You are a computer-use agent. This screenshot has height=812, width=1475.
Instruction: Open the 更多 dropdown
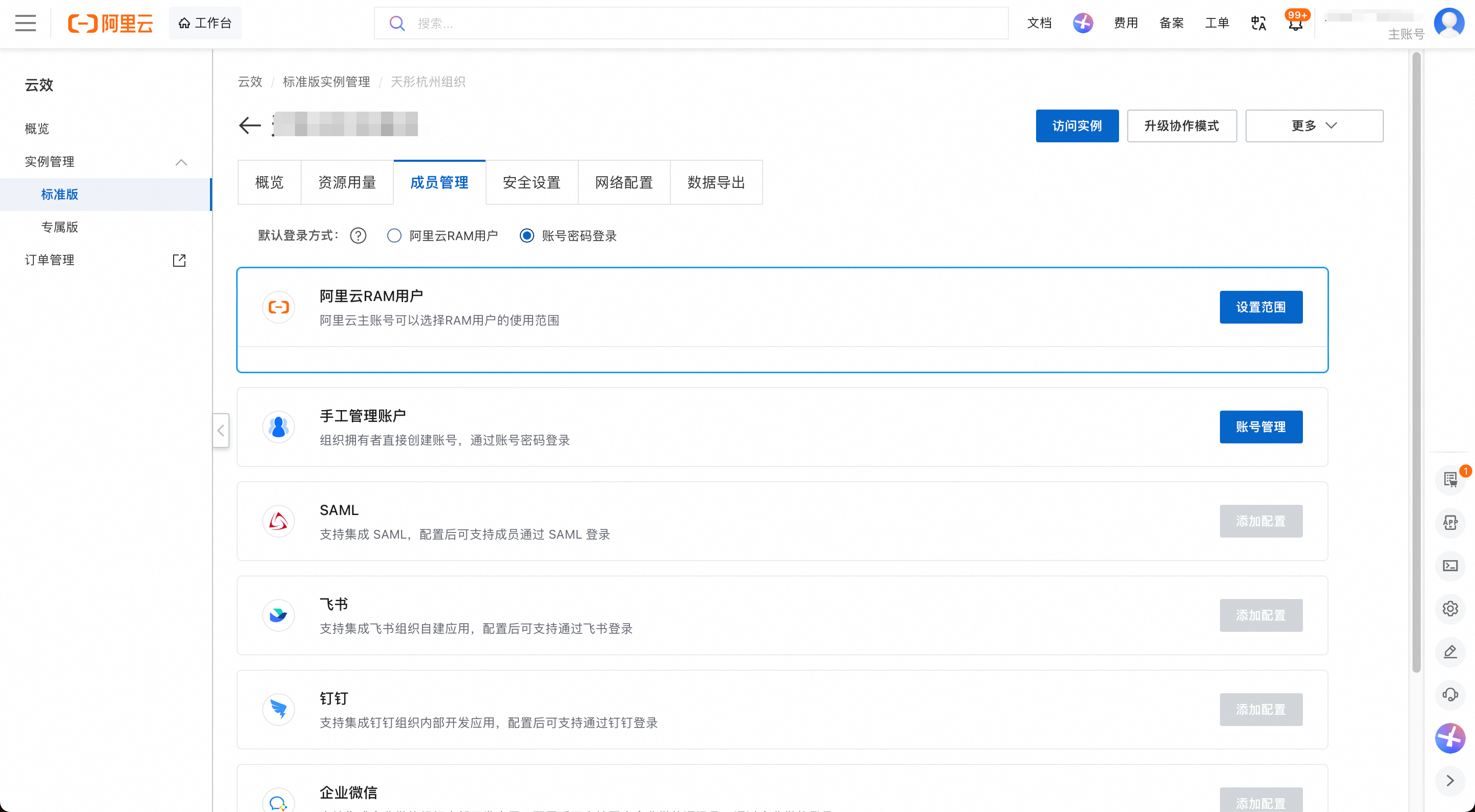(x=1314, y=125)
